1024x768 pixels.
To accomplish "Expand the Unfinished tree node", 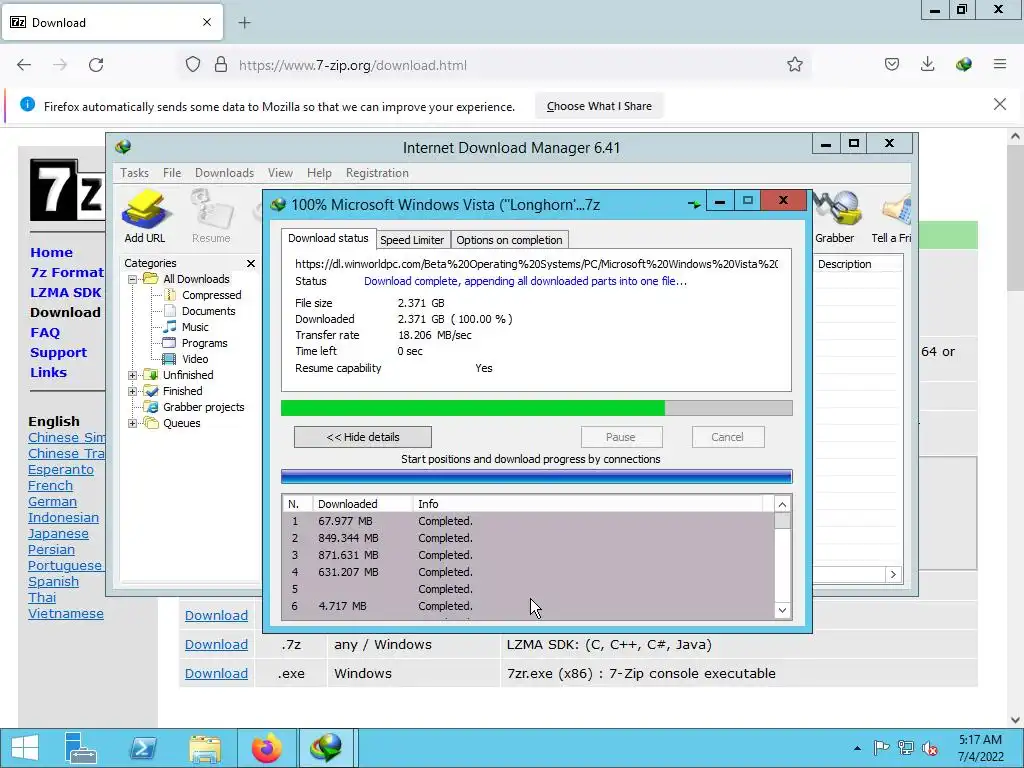I will point(133,375).
